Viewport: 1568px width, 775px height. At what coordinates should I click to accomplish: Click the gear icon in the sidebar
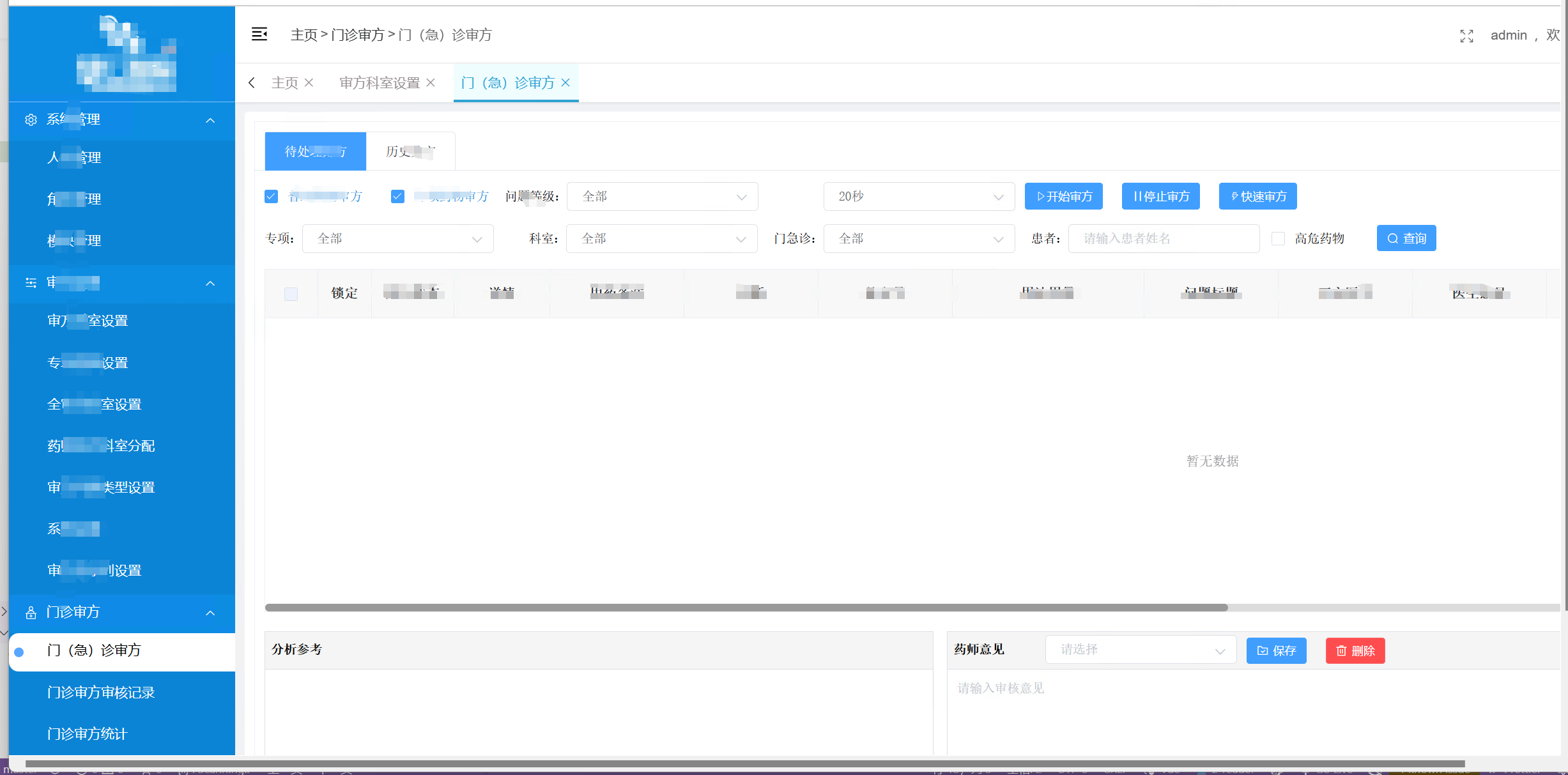[31, 119]
